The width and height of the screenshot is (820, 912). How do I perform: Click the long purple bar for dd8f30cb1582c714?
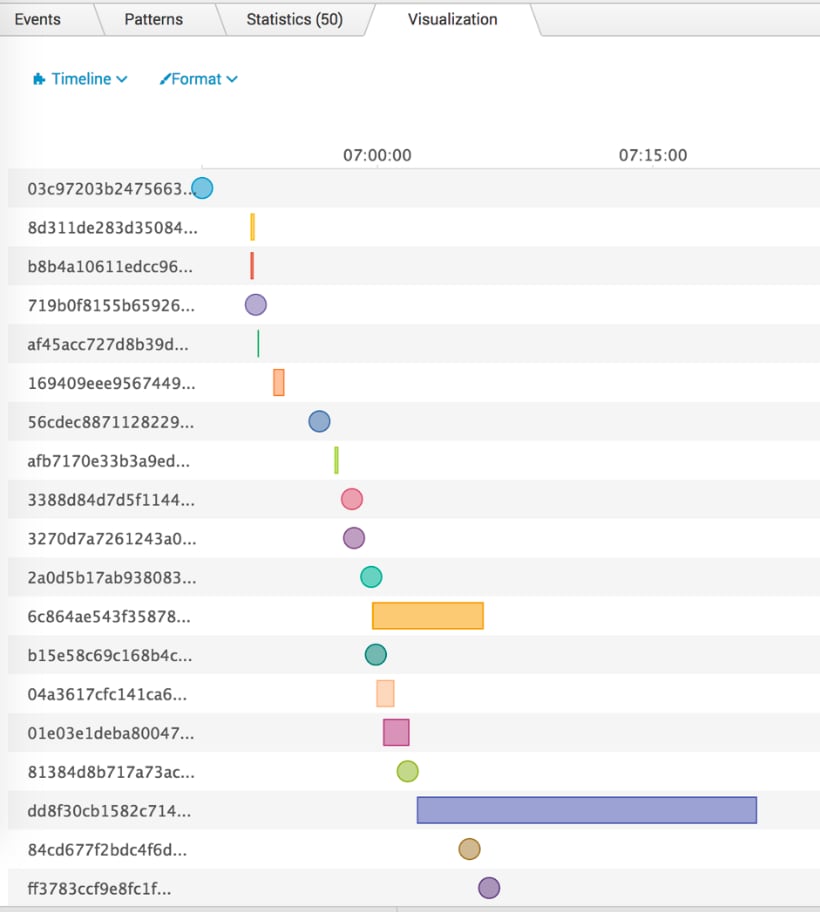586,810
